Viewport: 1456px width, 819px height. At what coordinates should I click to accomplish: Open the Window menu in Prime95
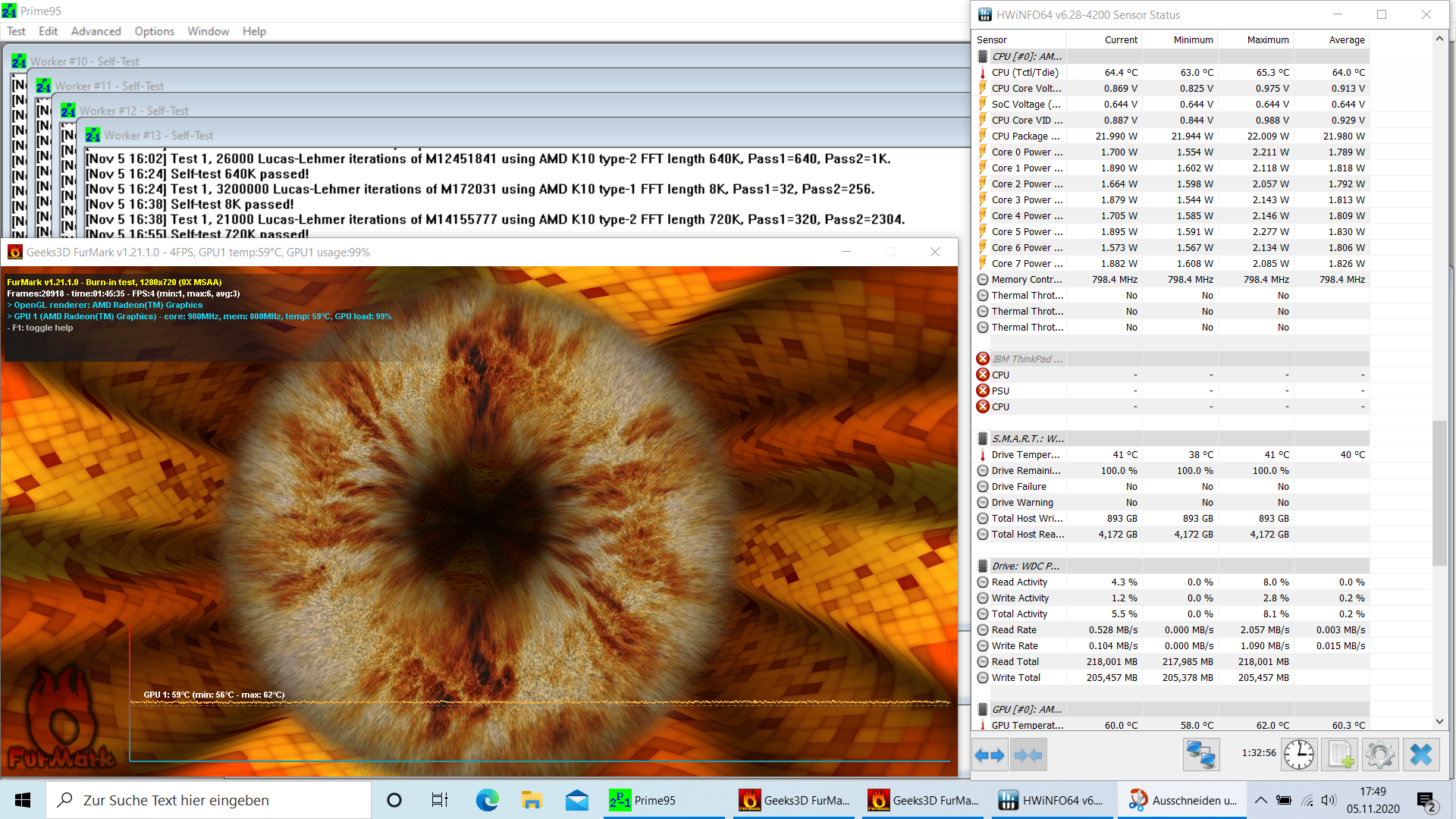pos(208,31)
